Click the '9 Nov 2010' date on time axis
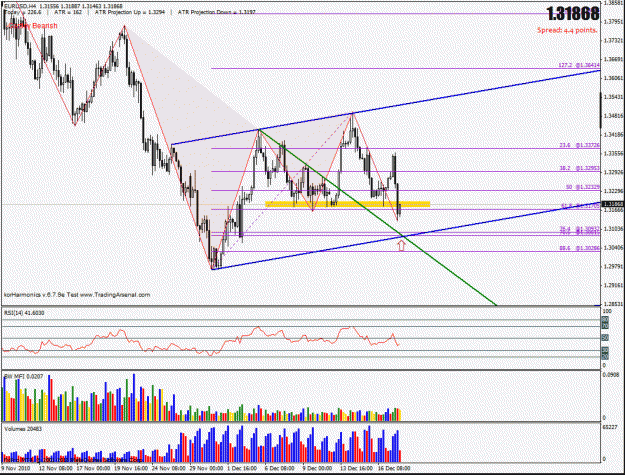 point(16,468)
